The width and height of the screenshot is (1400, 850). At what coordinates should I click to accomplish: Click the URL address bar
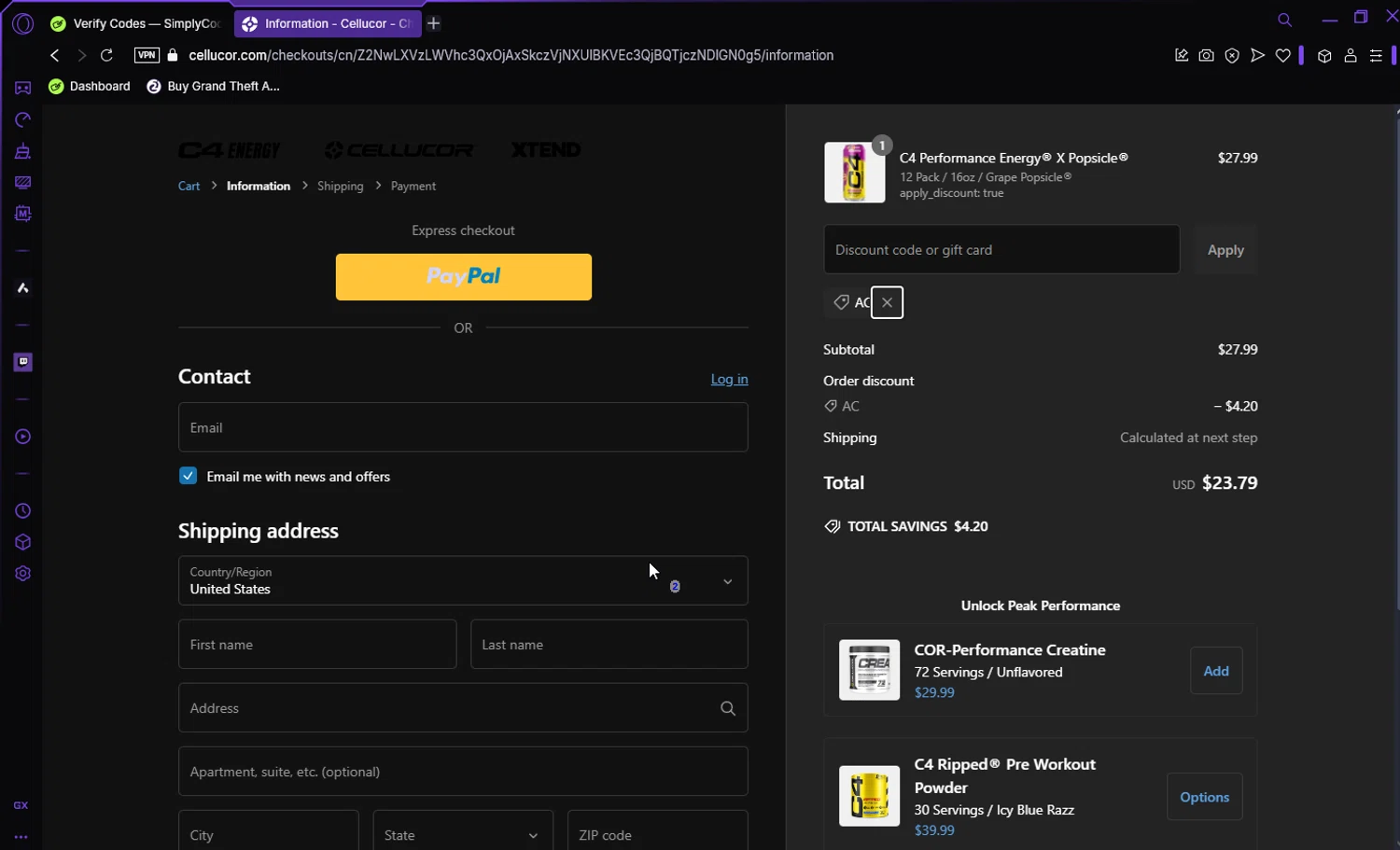coord(511,55)
